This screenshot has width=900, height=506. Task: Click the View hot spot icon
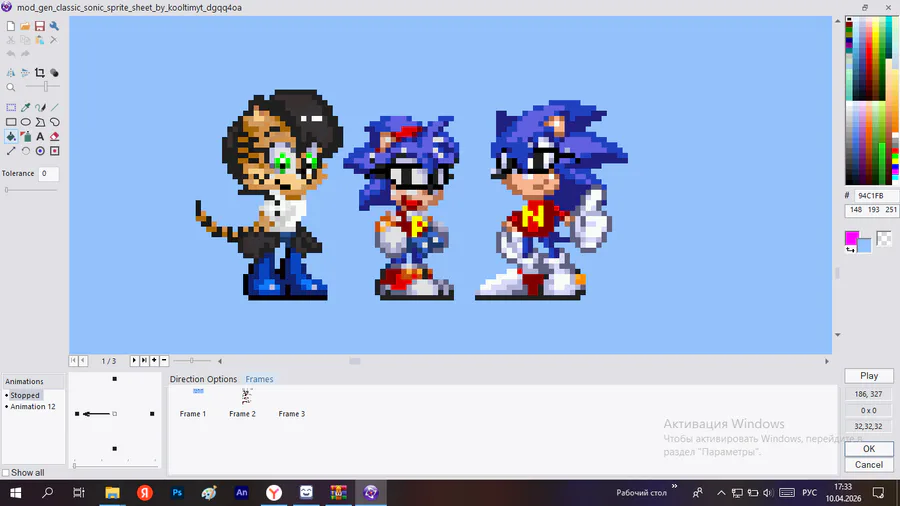[x=40, y=151]
